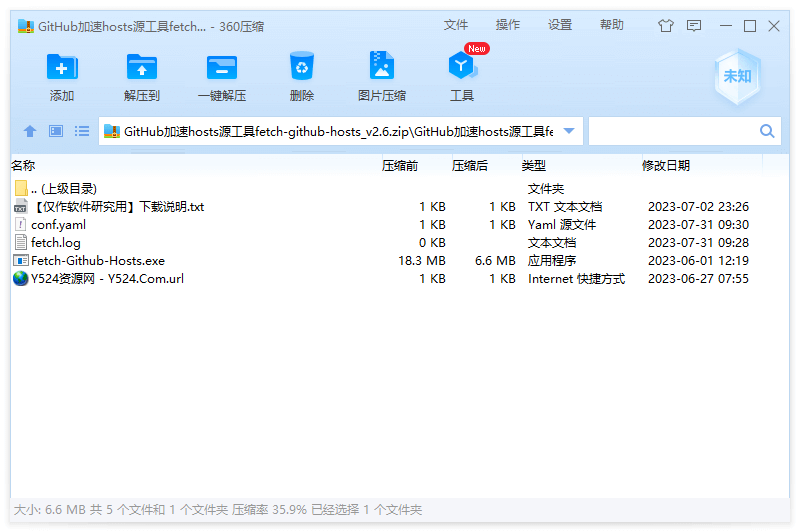Screen dimensions: 800x532
Task: Click the Delete (删除) trash icon
Action: coord(302,66)
